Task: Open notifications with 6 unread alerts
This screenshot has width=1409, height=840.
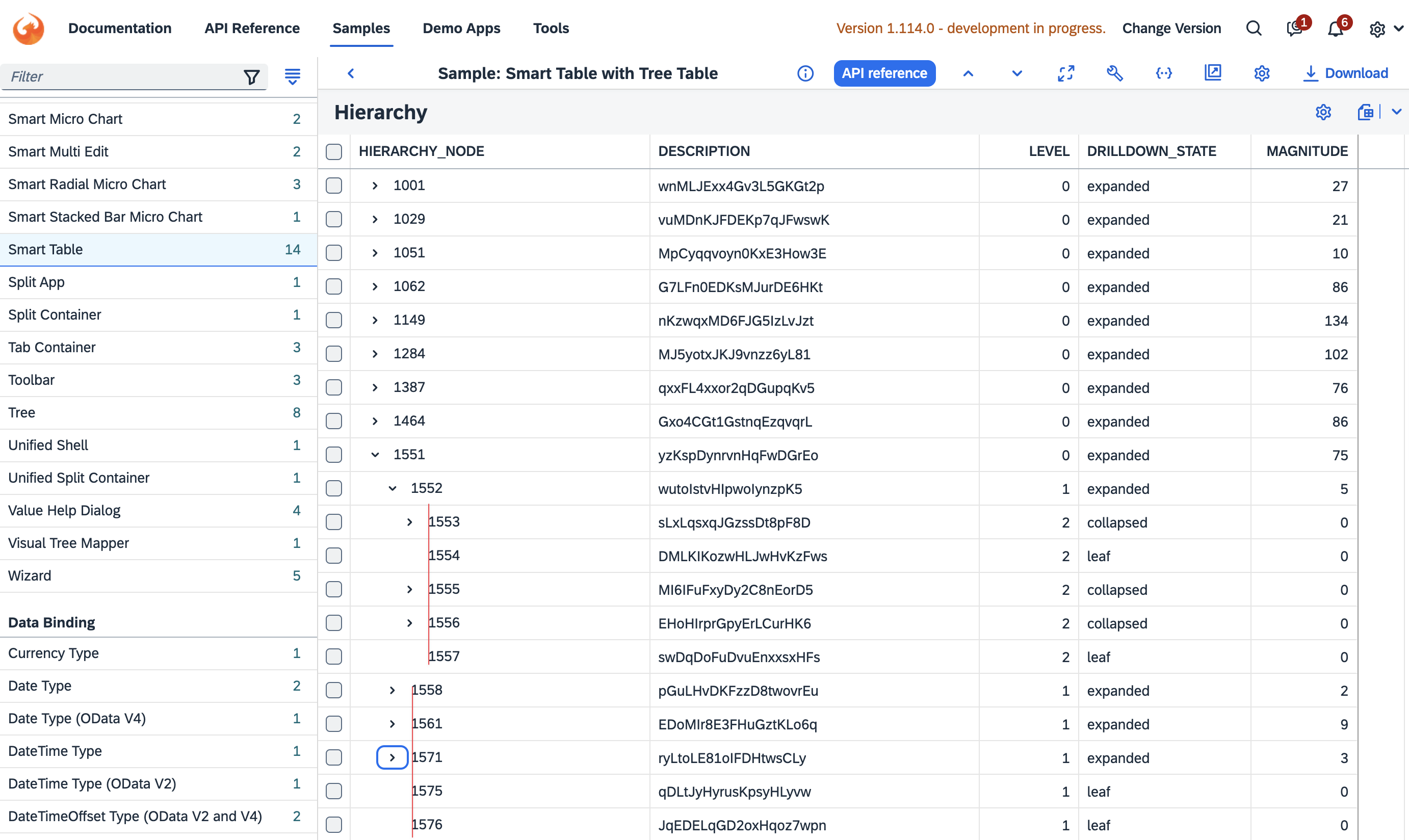Action: (x=1336, y=29)
